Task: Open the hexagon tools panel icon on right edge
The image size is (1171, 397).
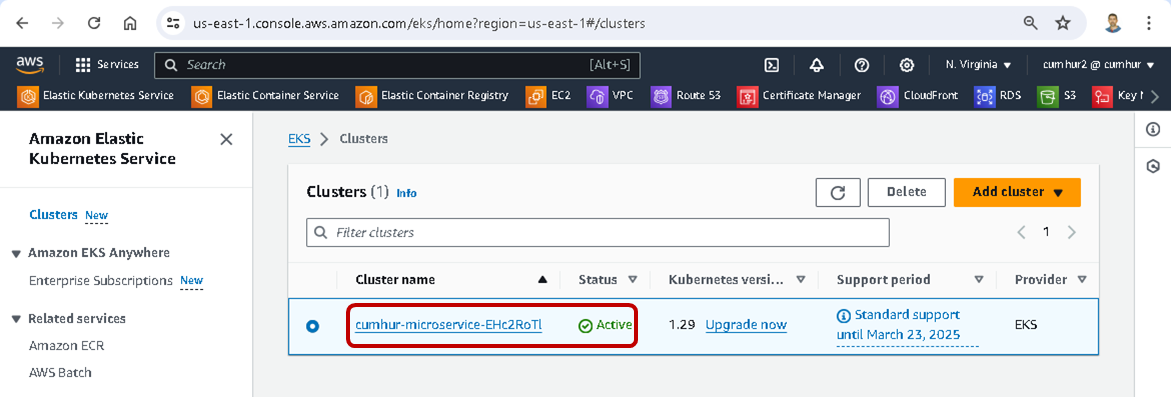Action: pos(1152,166)
